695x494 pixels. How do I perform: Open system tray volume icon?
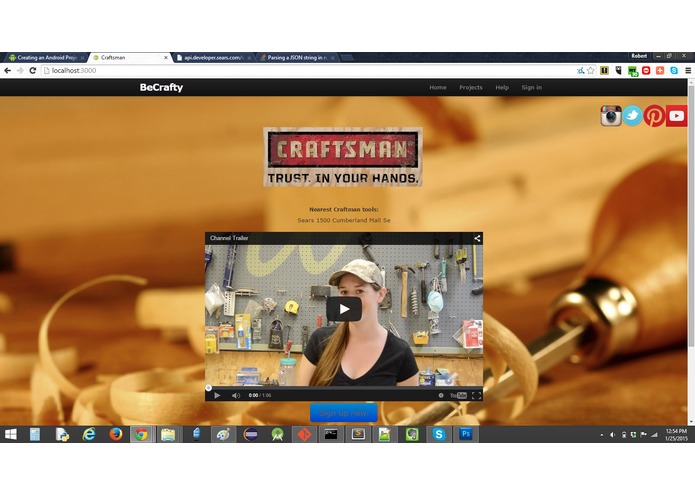(613, 435)
